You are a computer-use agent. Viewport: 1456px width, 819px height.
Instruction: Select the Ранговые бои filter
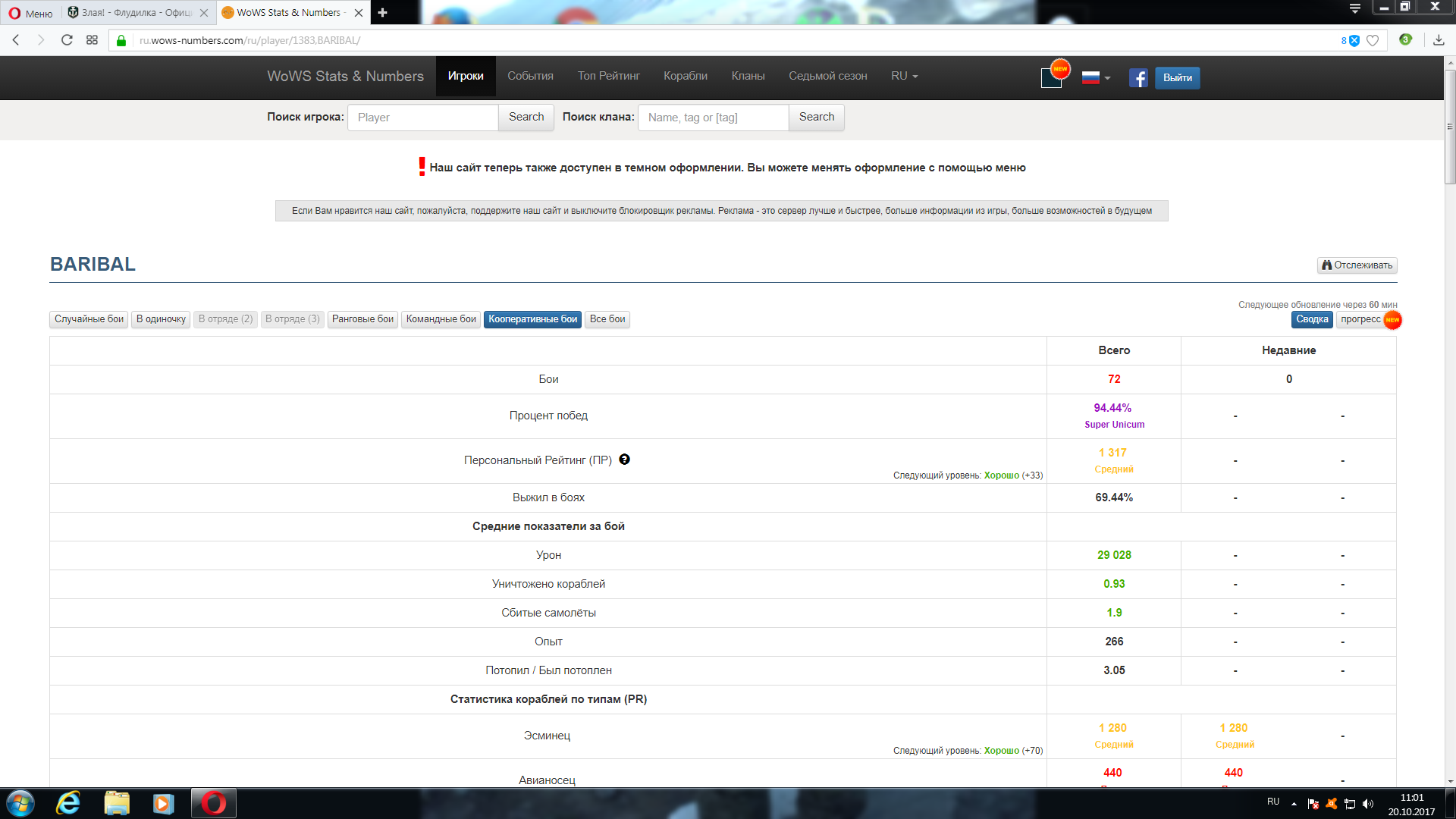point(362,319)
